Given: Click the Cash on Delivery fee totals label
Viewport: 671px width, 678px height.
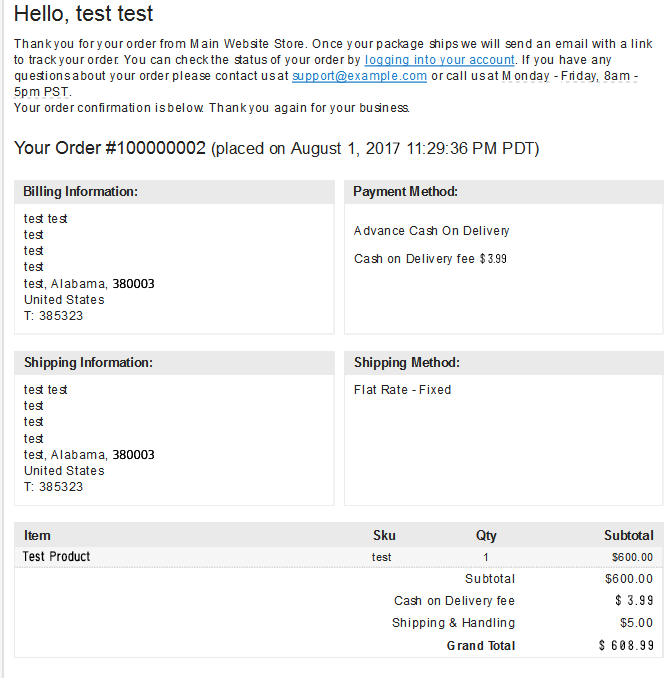Looking at the screenshot, I should pos(454,601).
